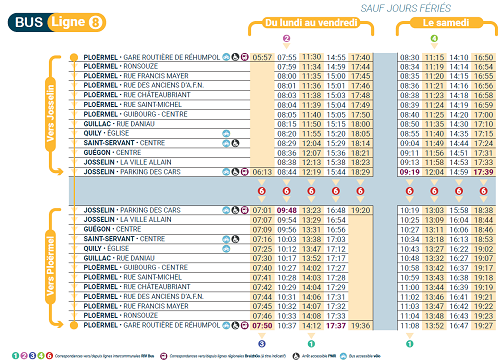Click the purple connection 2 marker above 07:55
The width and height of the screenshot is (500, 362).
point(286,38)
